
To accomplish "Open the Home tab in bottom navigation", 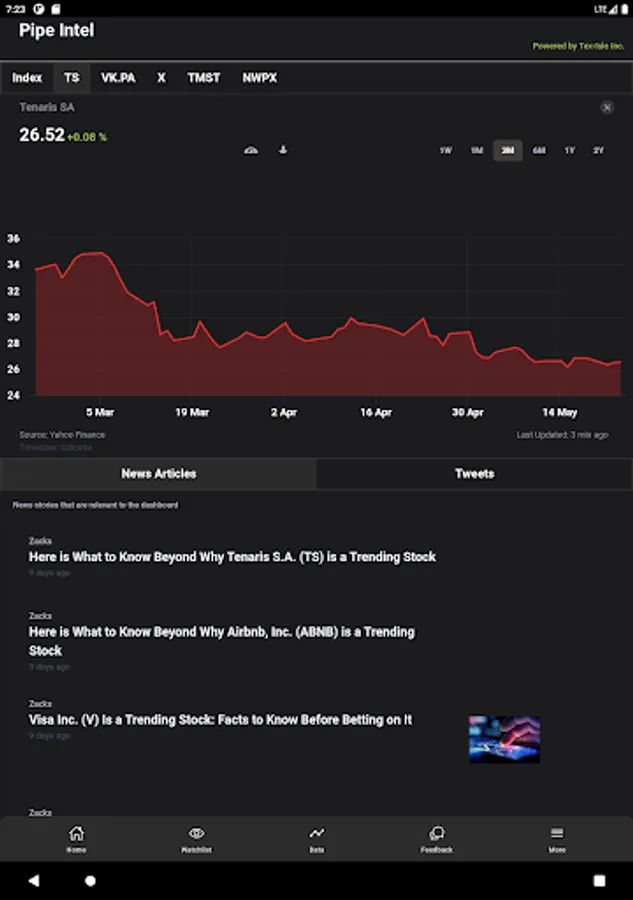I will coord(76,839).
